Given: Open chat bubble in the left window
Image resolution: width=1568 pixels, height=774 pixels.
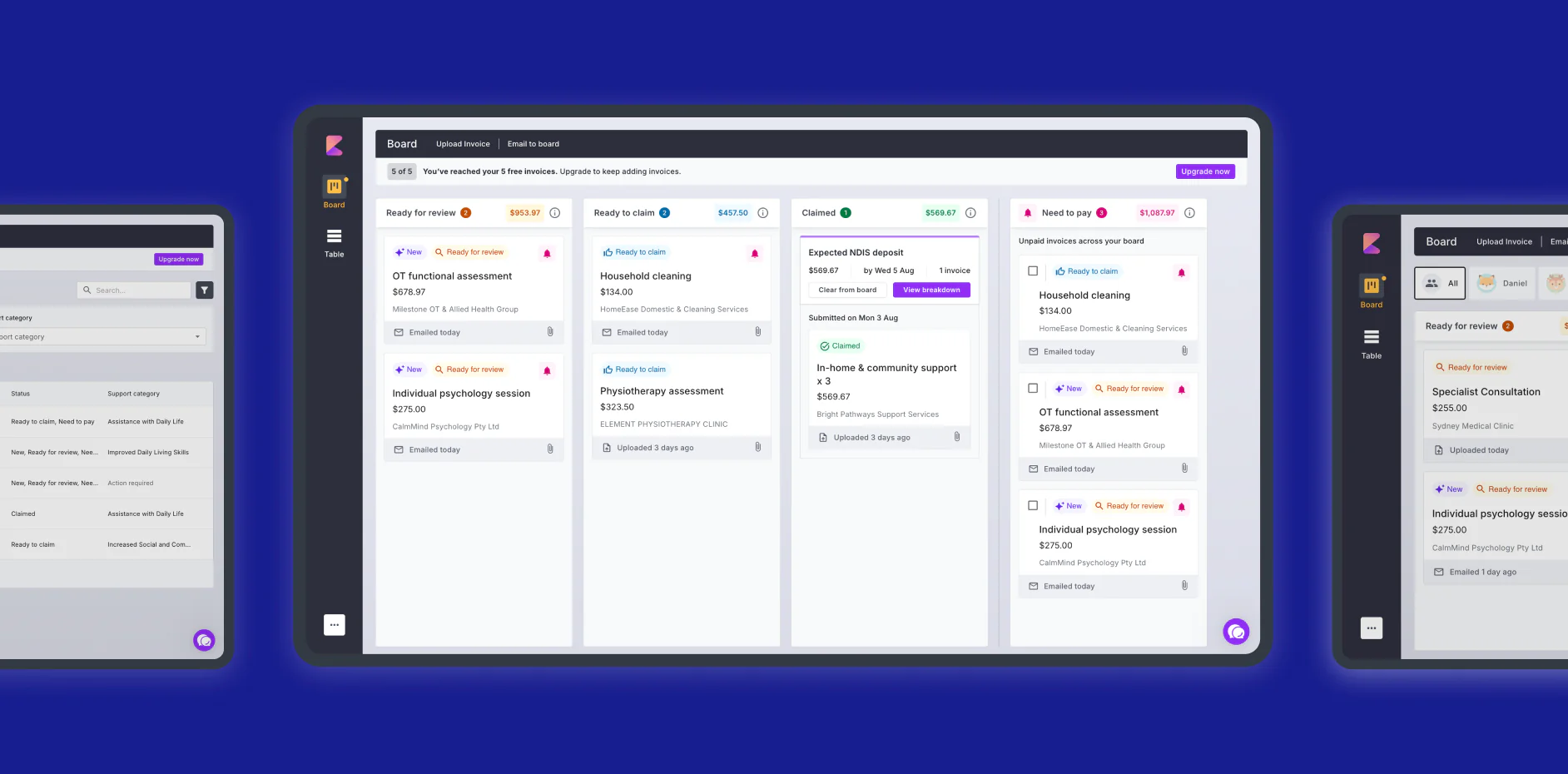Looking at the screenshot, I should point(204,640).
